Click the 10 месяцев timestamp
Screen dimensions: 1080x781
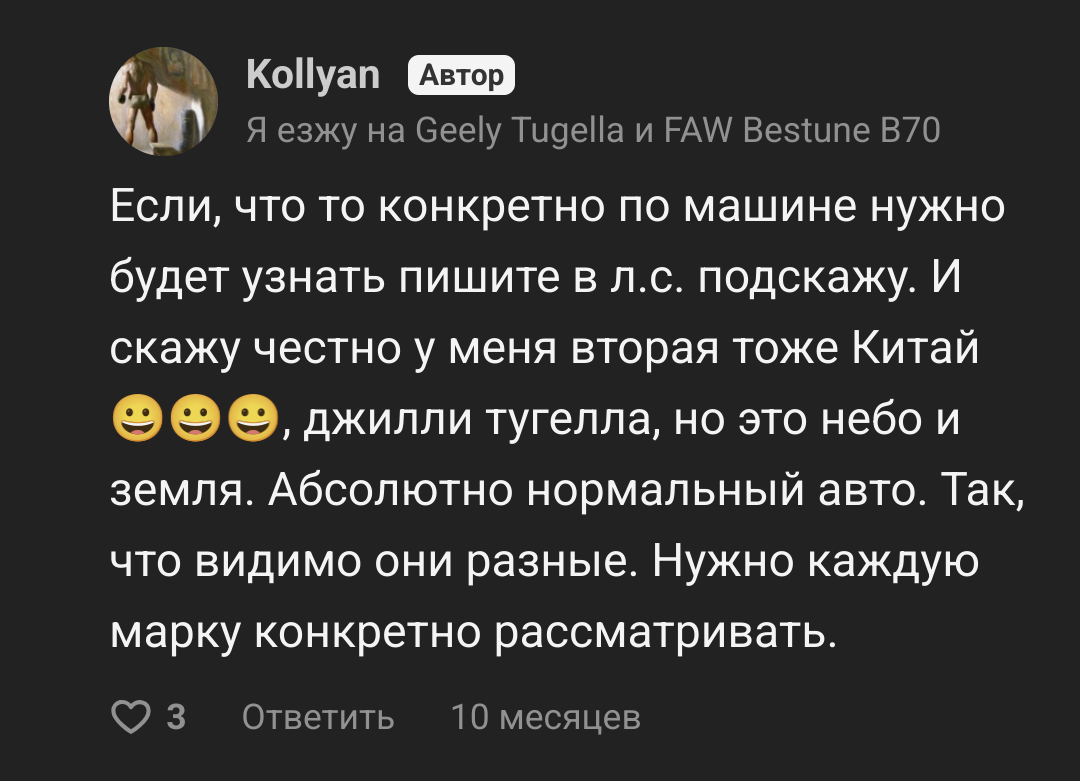(x=545, y=717)
